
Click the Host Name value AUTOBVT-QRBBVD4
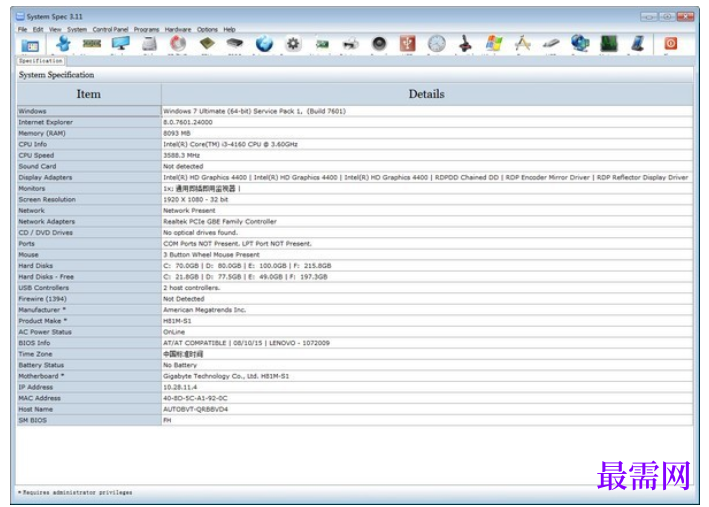195,409
